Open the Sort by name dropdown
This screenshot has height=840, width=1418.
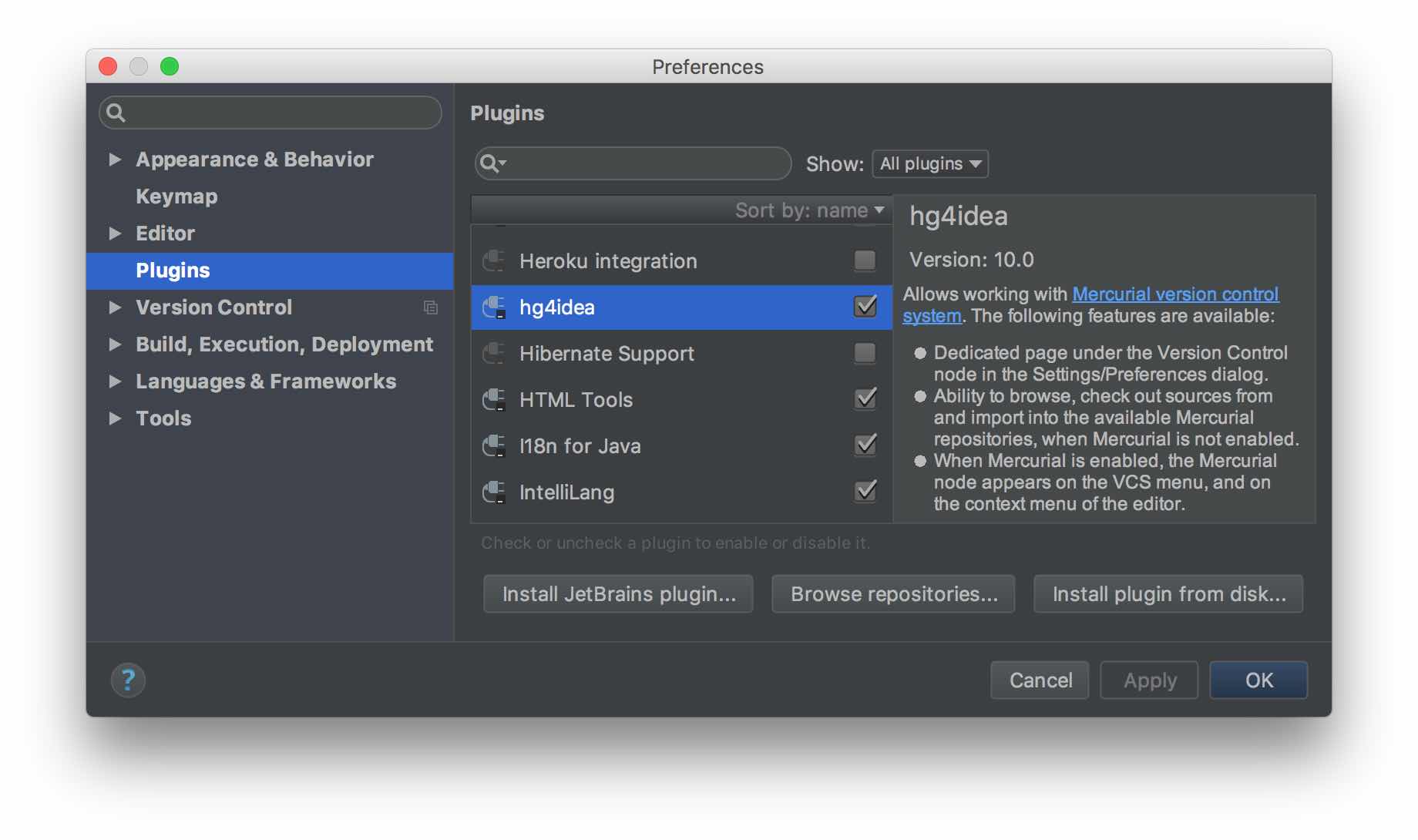808,210
